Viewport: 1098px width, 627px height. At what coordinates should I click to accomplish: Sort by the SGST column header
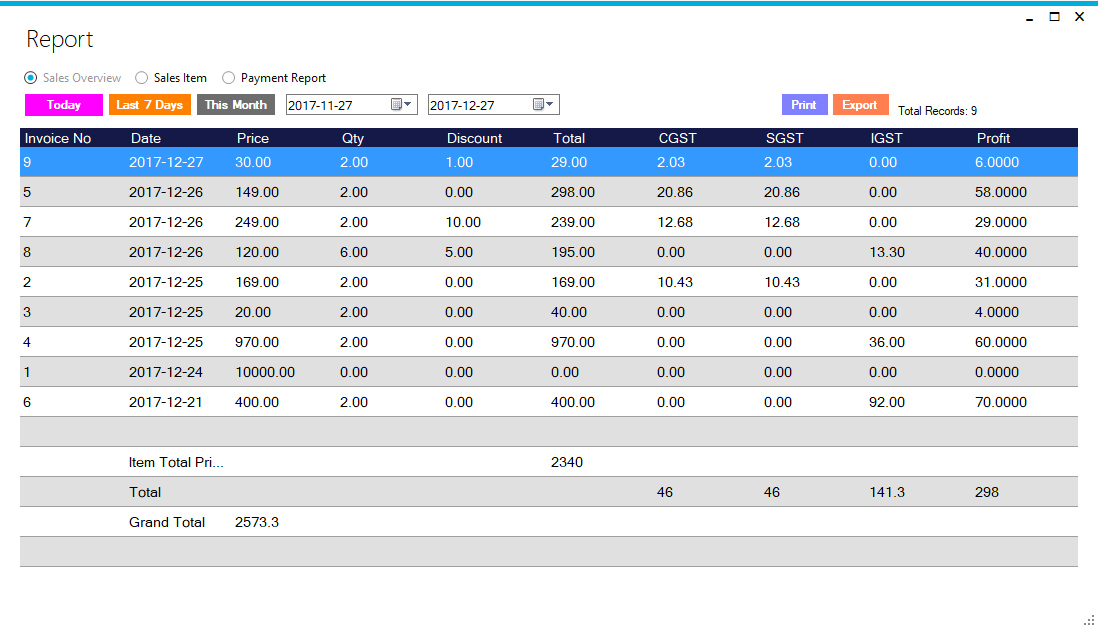point(784,139)
